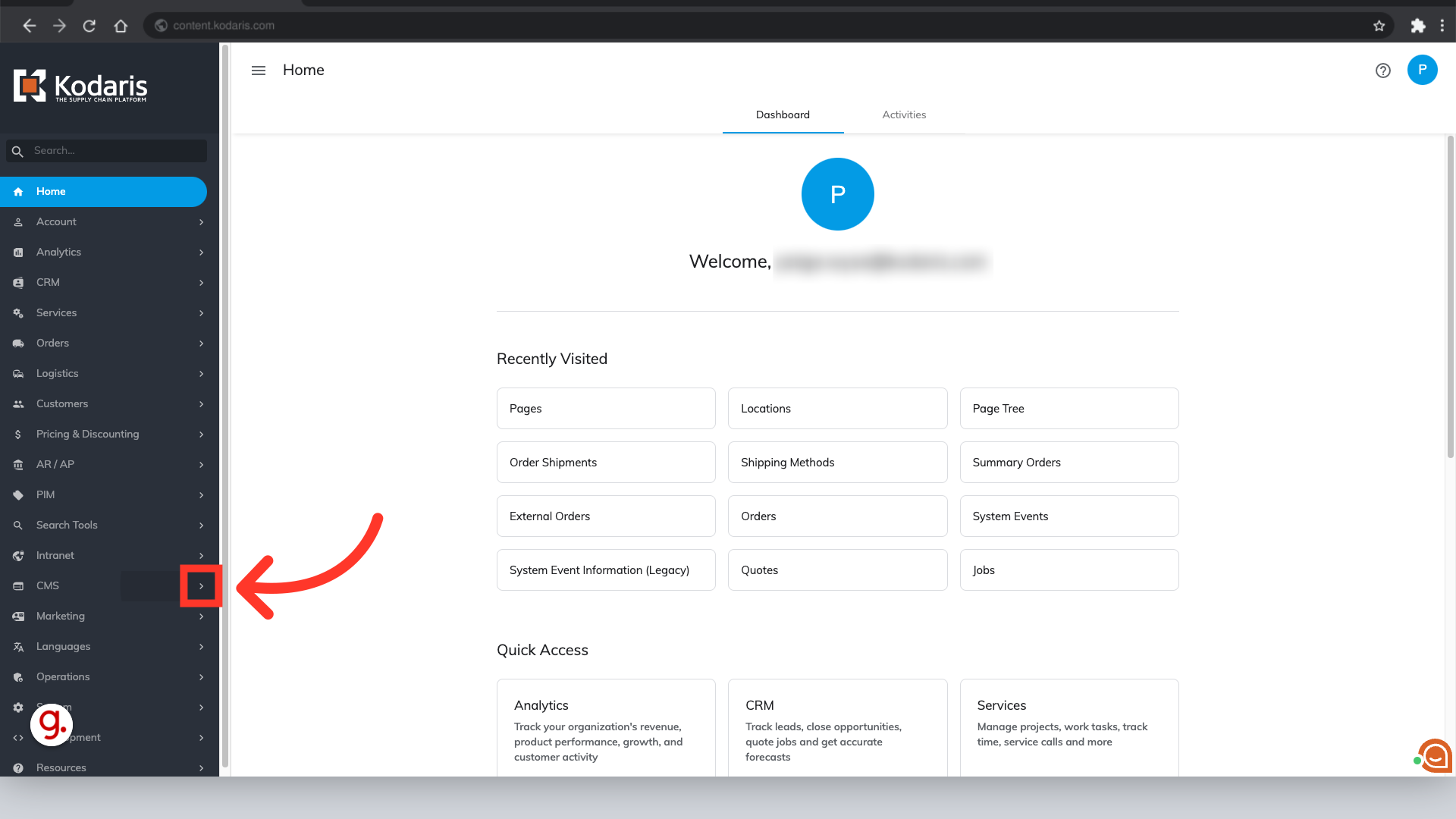Screen dimensions: 1456x819
Task: Open the Page Tree recently visited card
Action: pyautogui.click(x=1068, y=409)
